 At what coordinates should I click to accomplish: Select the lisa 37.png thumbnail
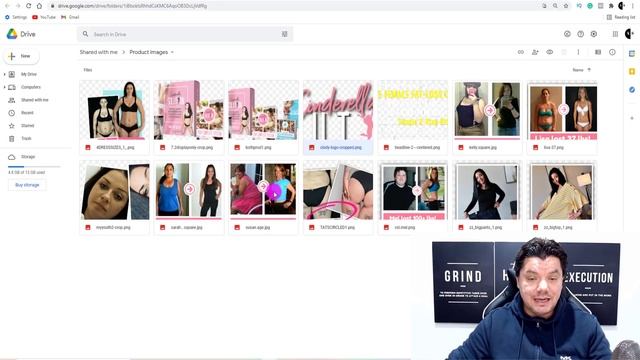coord(562,118)
